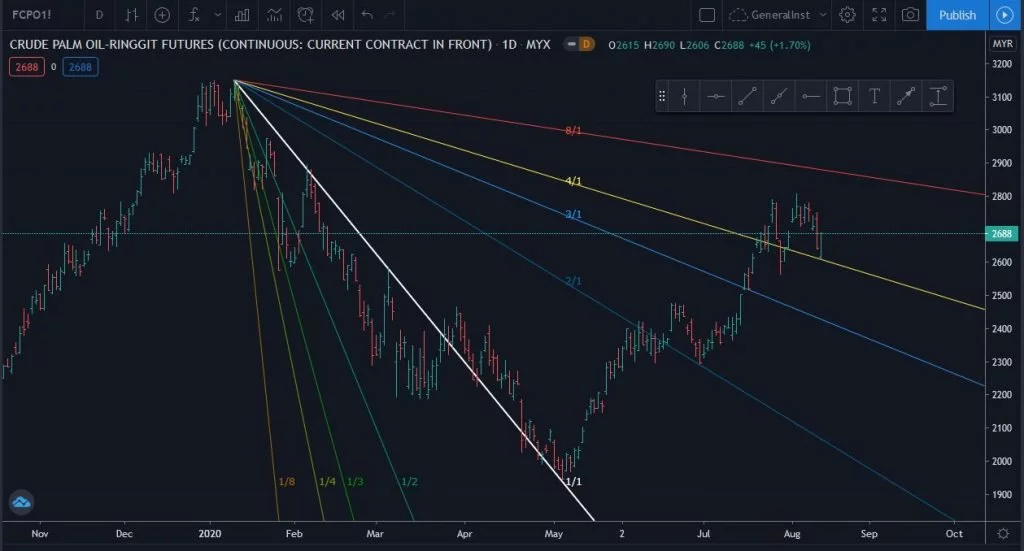The height and width of the screenshot is (551, 1024).
Task: Open the GeneralInst layout dropdown
Action: [778, 15]
